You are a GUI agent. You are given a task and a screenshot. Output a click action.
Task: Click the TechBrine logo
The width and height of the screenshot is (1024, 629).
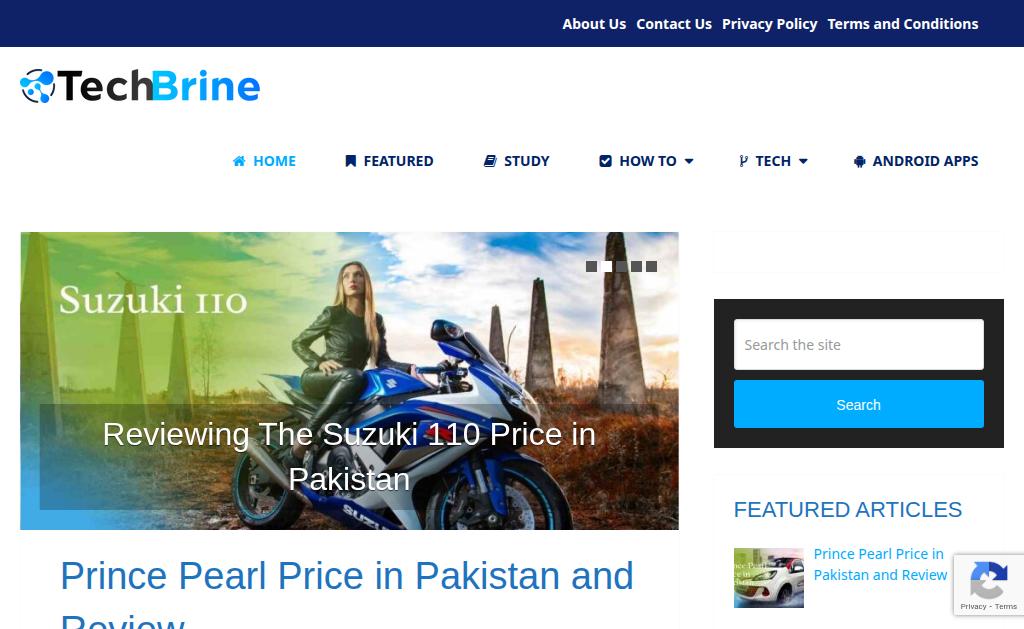coord(140,86)
